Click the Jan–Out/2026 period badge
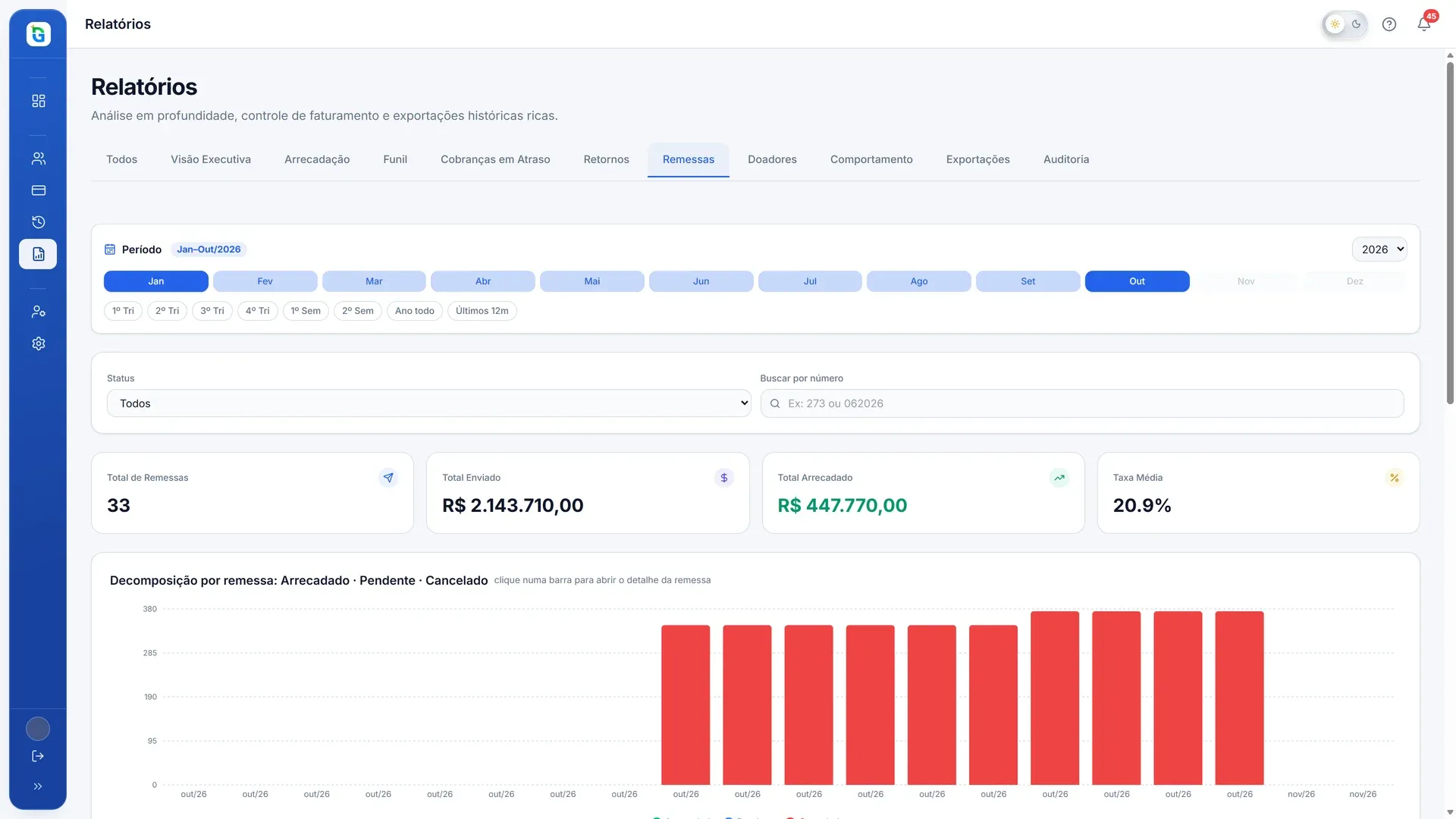Screen dimensions: 1456x819 click(x=209, y=249)
